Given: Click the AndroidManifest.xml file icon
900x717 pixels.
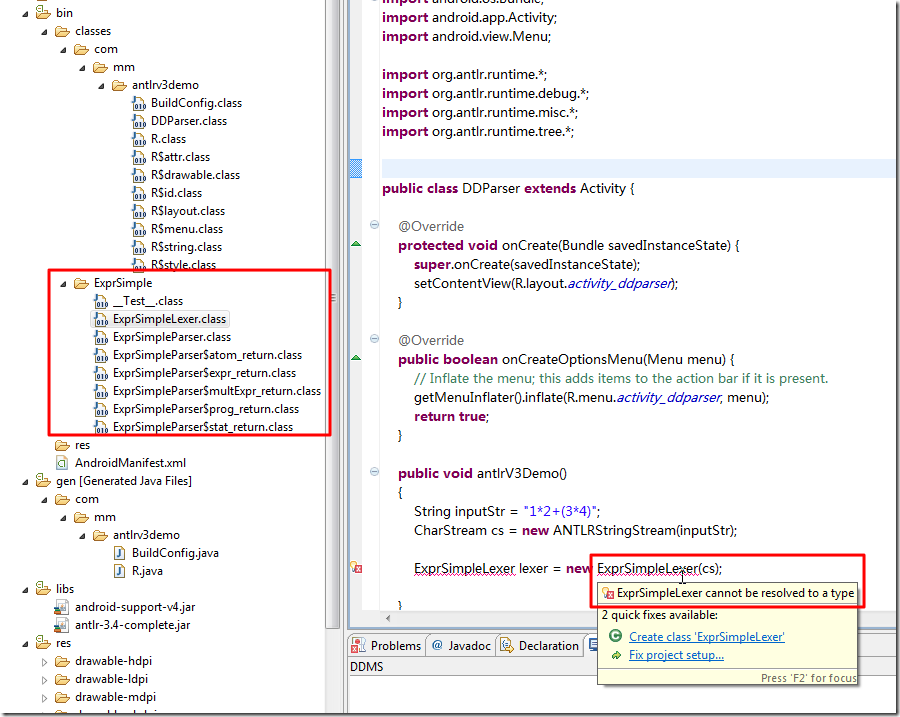Looking at the screenshot, I should (x=62, y=463).
